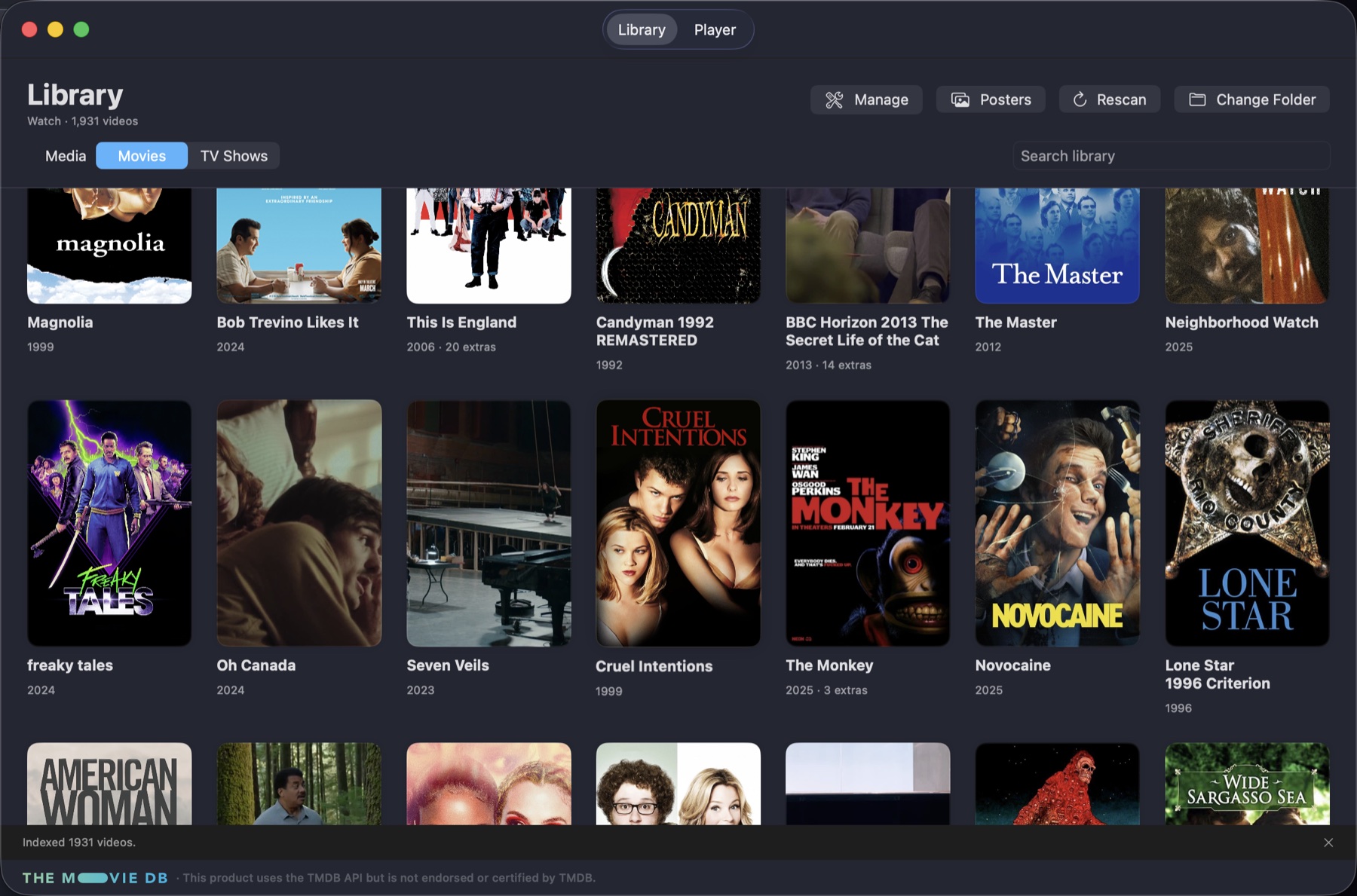Image resolution: width=1357 pixels, height=896 pixels.
Task: Open the Candyman poster
Action: tap(678, 246)
